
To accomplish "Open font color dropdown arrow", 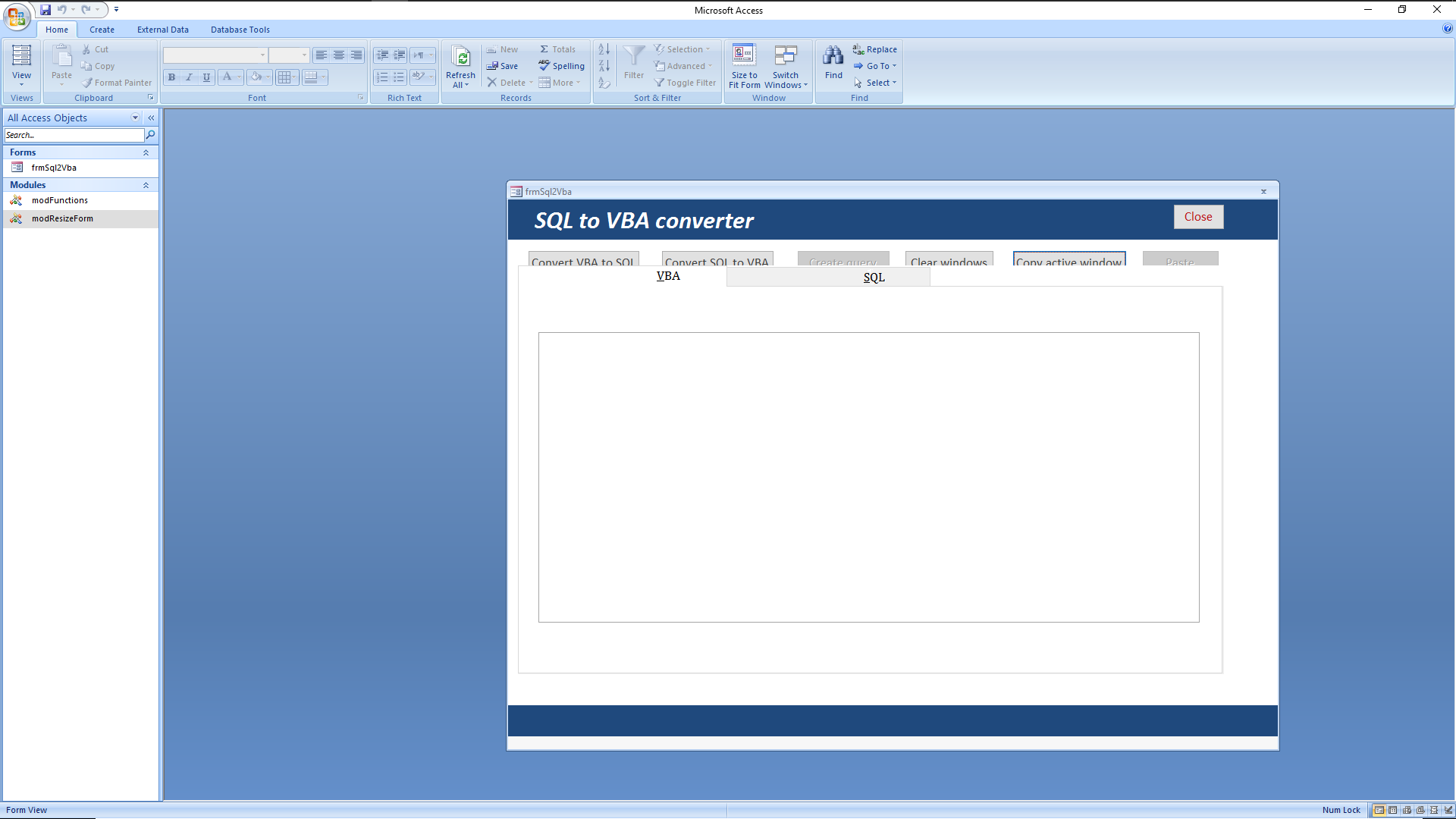I will click(240, 77).
